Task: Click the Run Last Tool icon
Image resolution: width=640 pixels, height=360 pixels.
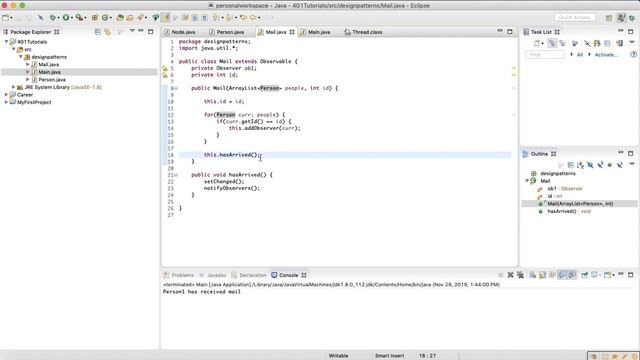Action: 79,18
